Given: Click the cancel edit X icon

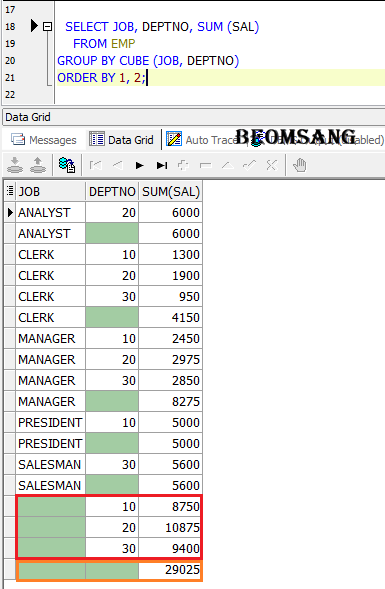Looking at the screenshot, I should tap(272, 165).
